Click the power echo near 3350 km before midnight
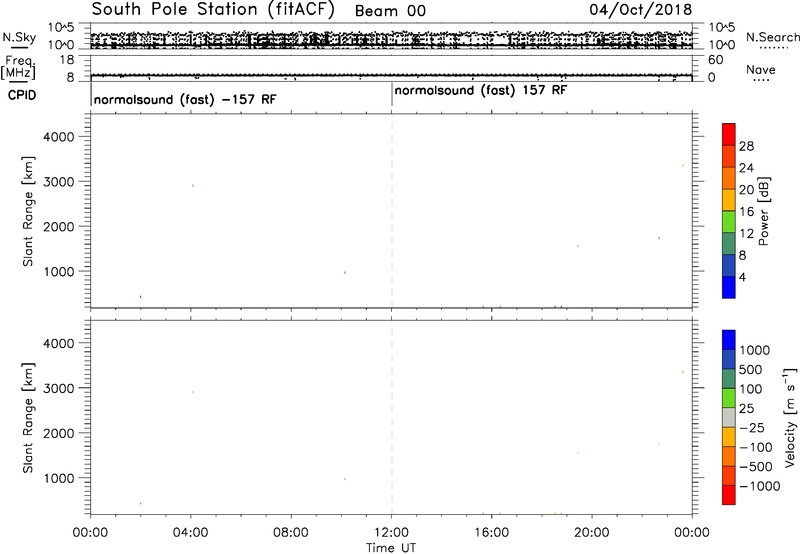The width and height of the screenshot is (800, 554). click(683, 165)
